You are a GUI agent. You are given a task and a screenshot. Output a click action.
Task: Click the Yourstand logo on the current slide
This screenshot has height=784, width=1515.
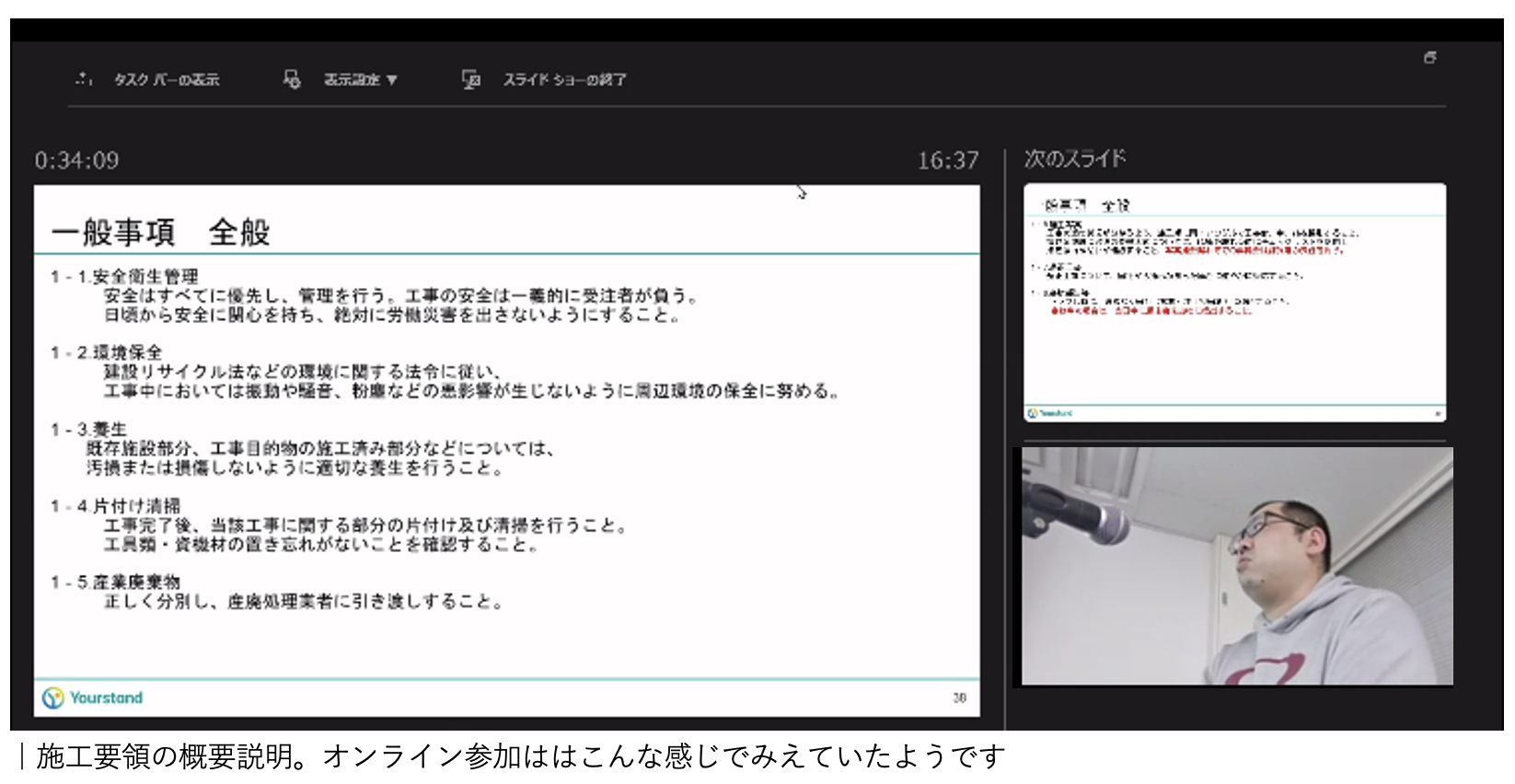(x=93, y=698)
